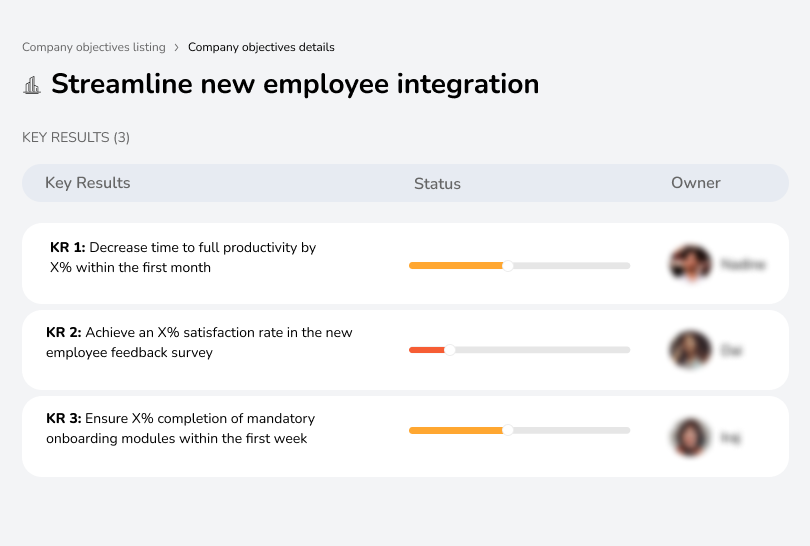
Task: Adjust the KR 3 progress slider handle
Action: coord(508,430)
